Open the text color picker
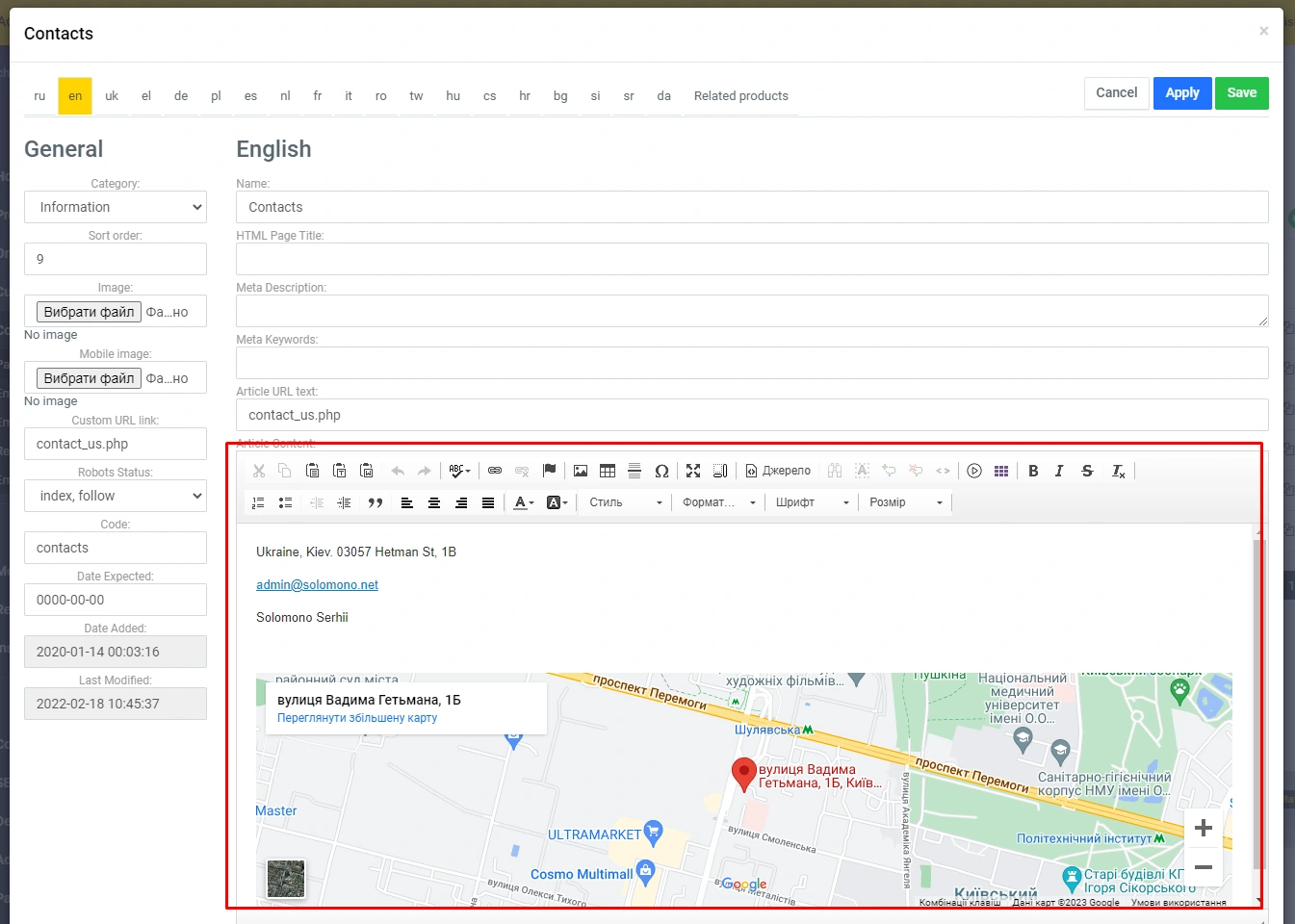1295x924 pixels. [523, 502]
